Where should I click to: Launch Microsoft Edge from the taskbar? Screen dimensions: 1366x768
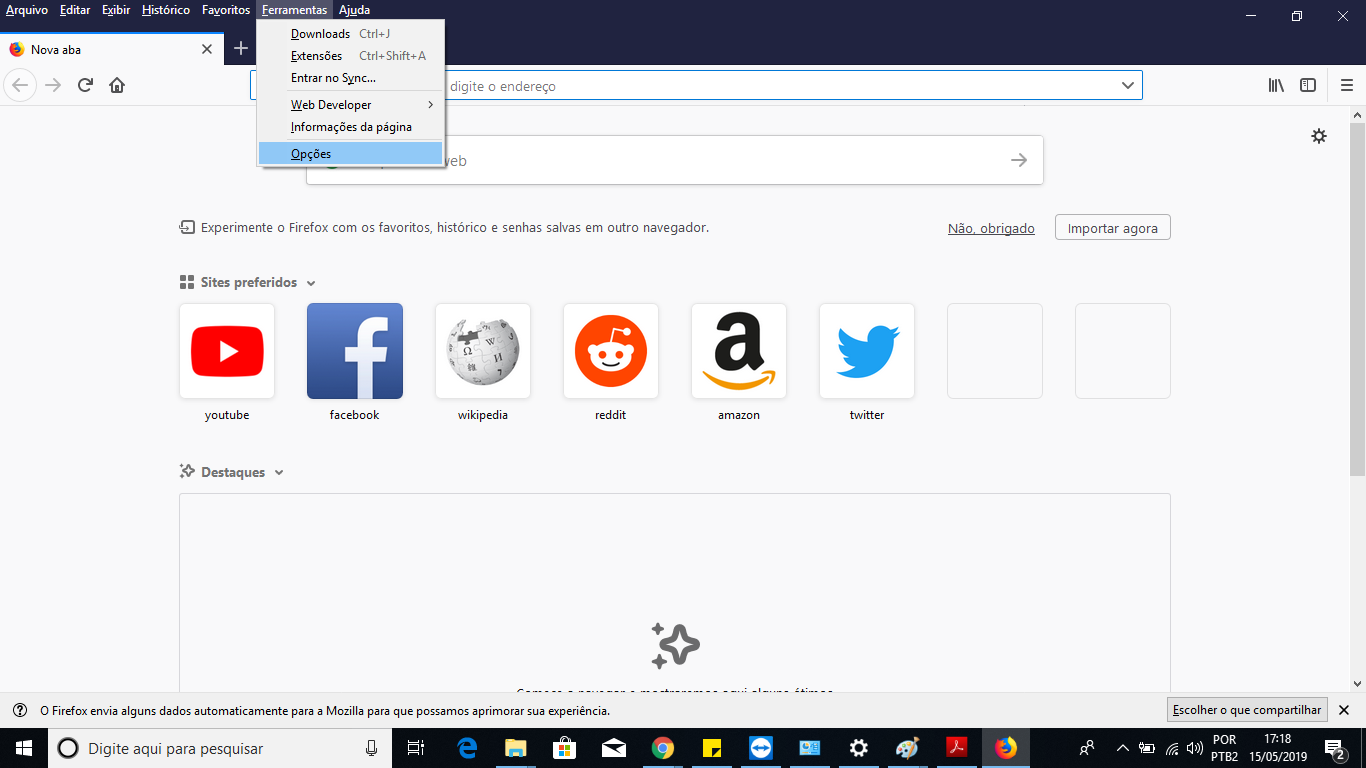click(467, 748)
